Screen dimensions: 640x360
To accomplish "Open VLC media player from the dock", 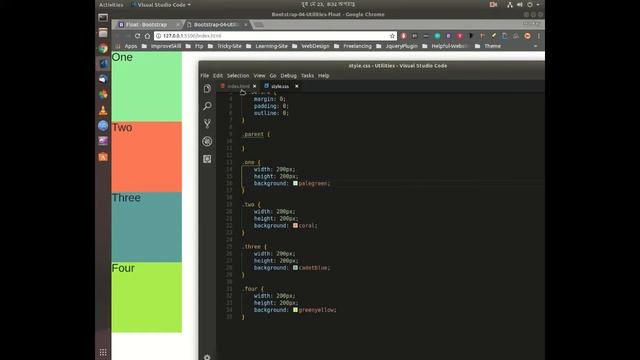I will point(103,110).
